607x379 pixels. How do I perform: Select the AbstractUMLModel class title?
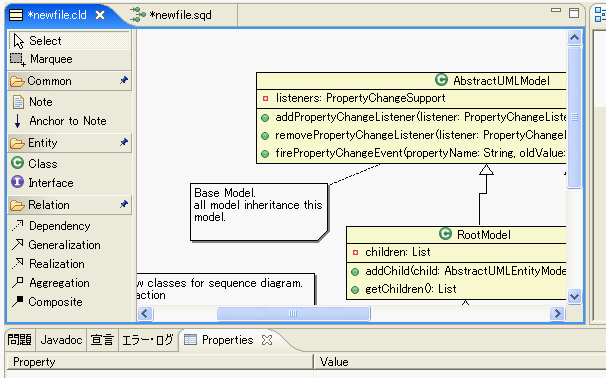tap(501, 81)
